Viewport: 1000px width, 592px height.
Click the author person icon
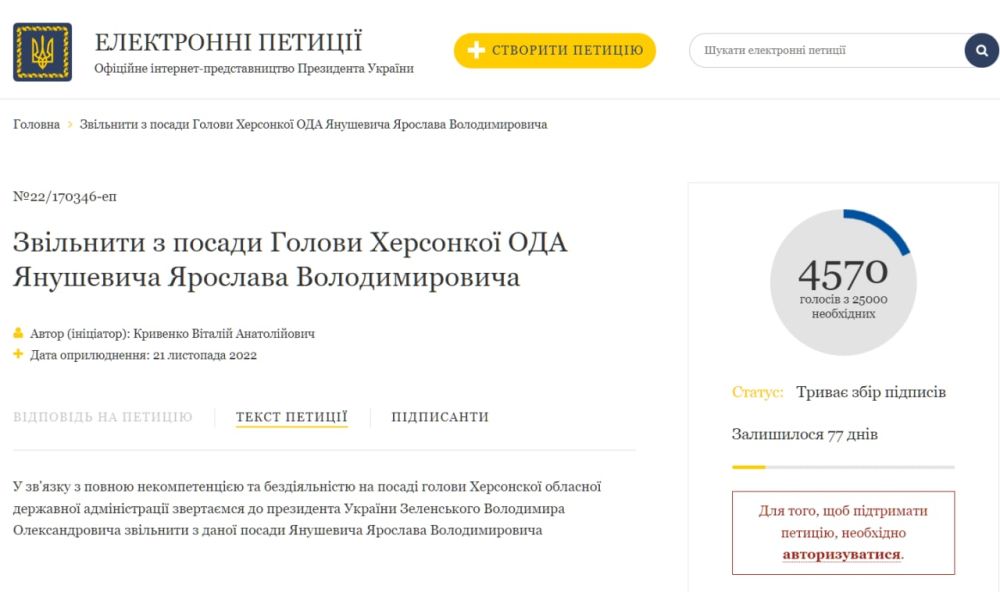[x=18, y=333]
